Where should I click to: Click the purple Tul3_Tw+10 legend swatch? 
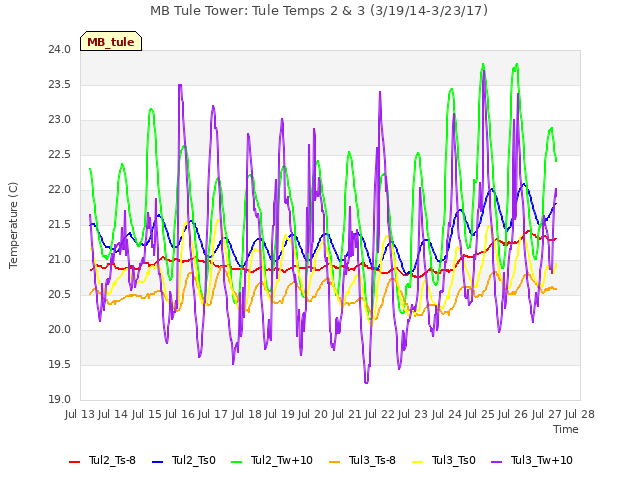(496, 461)
